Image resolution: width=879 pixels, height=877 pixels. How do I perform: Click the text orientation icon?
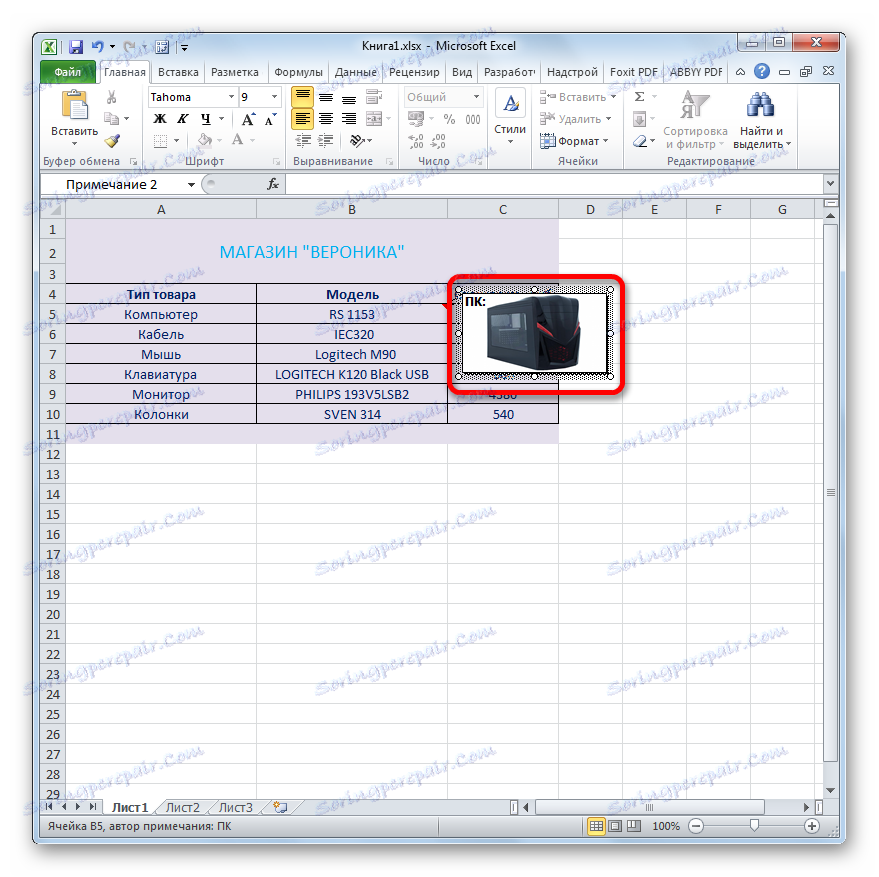pyautogui.click(x=357, y=140)
